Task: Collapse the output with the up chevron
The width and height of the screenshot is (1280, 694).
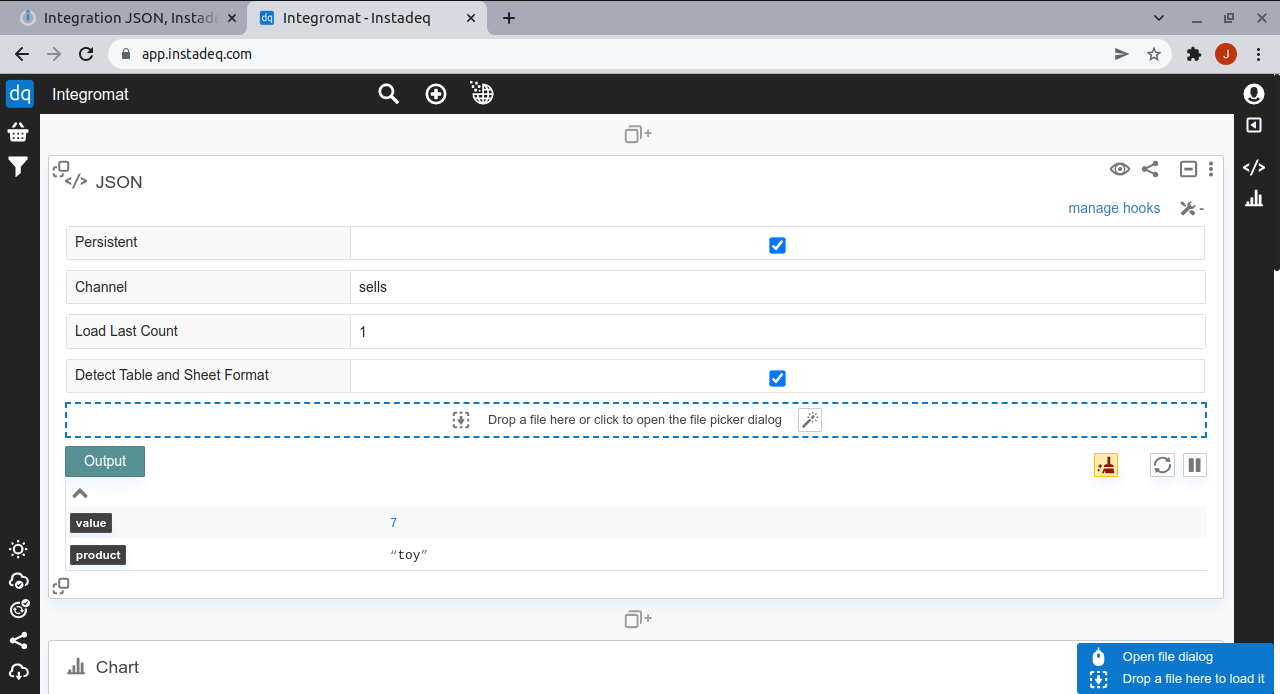Action: 80,493
